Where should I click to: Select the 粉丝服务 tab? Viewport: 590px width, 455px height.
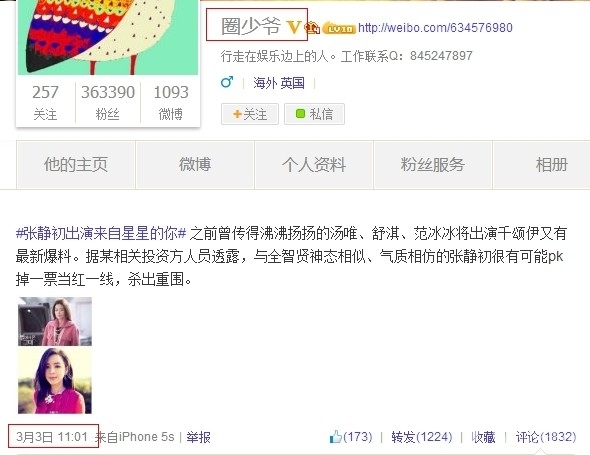(433, 165)
